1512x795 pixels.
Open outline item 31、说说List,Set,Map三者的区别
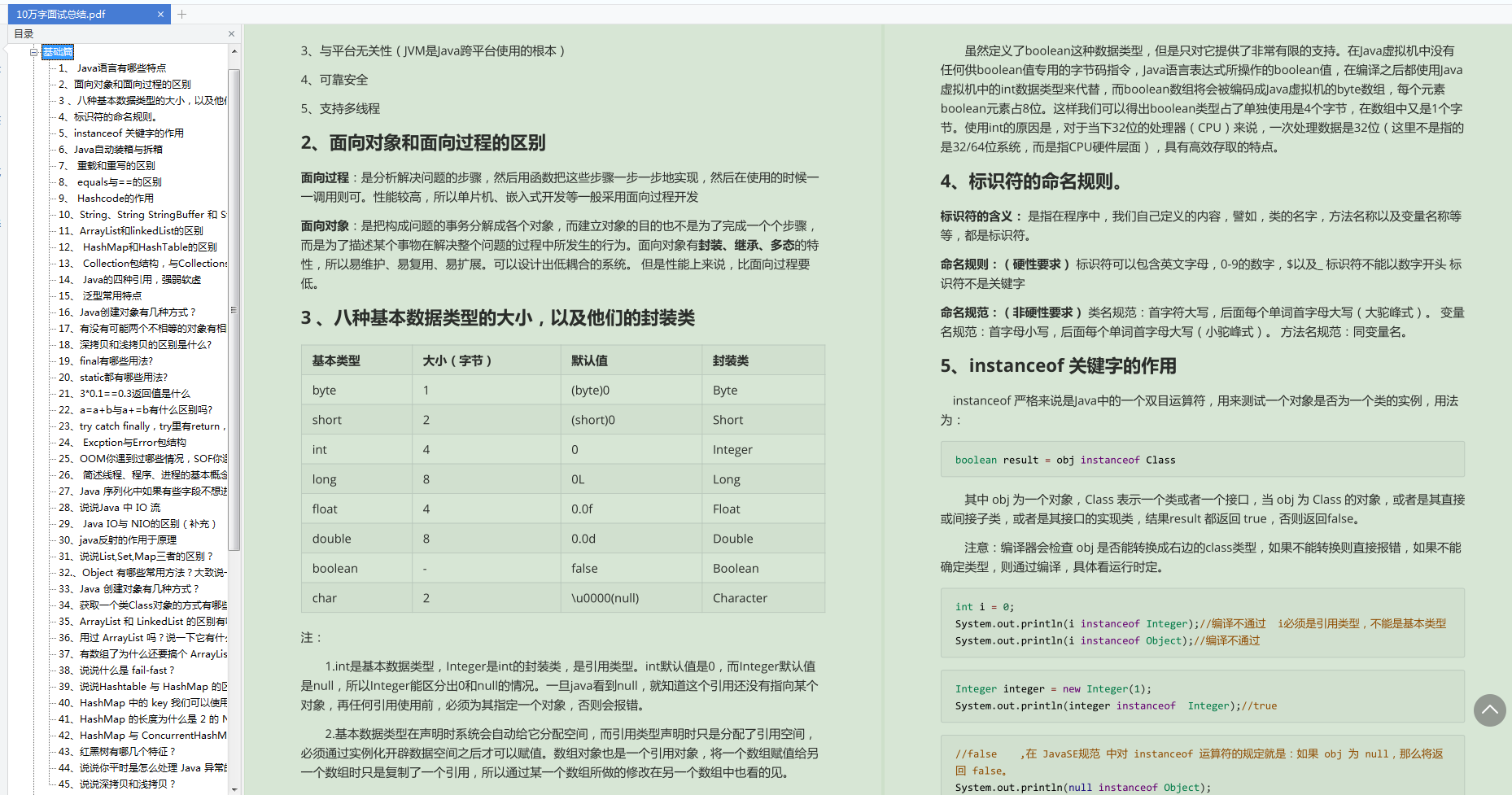point(135,557)
